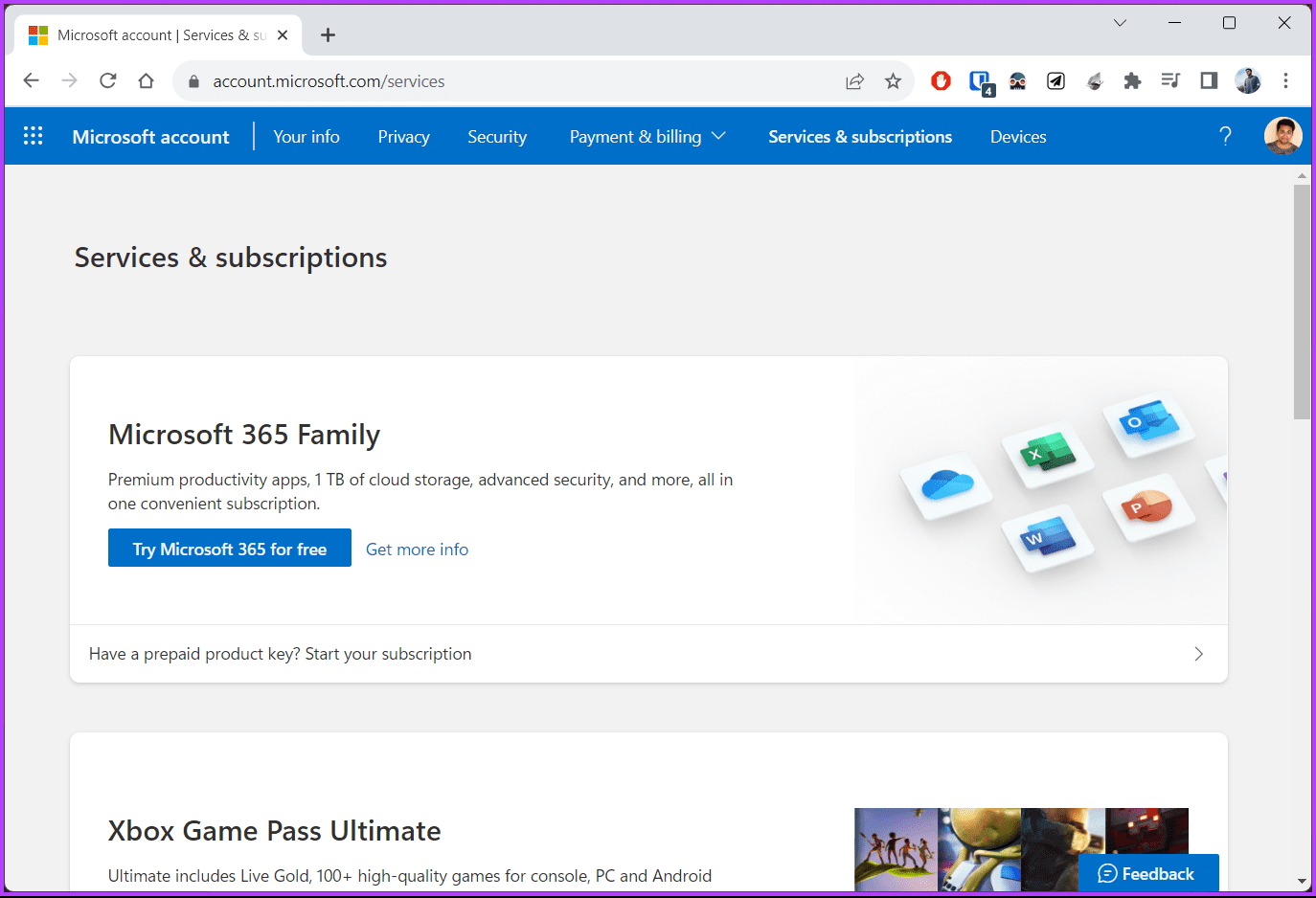
Task: Reload the page with the refresh icon
Action: [107, 81]
